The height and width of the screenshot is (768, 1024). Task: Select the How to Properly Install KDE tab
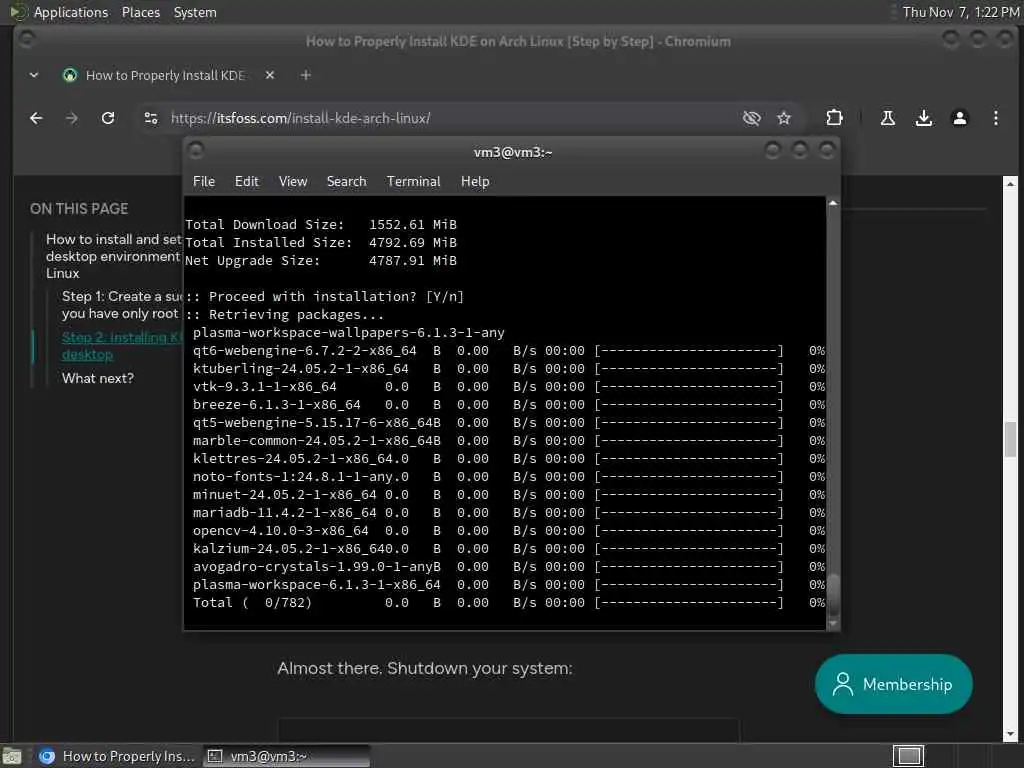166,75
